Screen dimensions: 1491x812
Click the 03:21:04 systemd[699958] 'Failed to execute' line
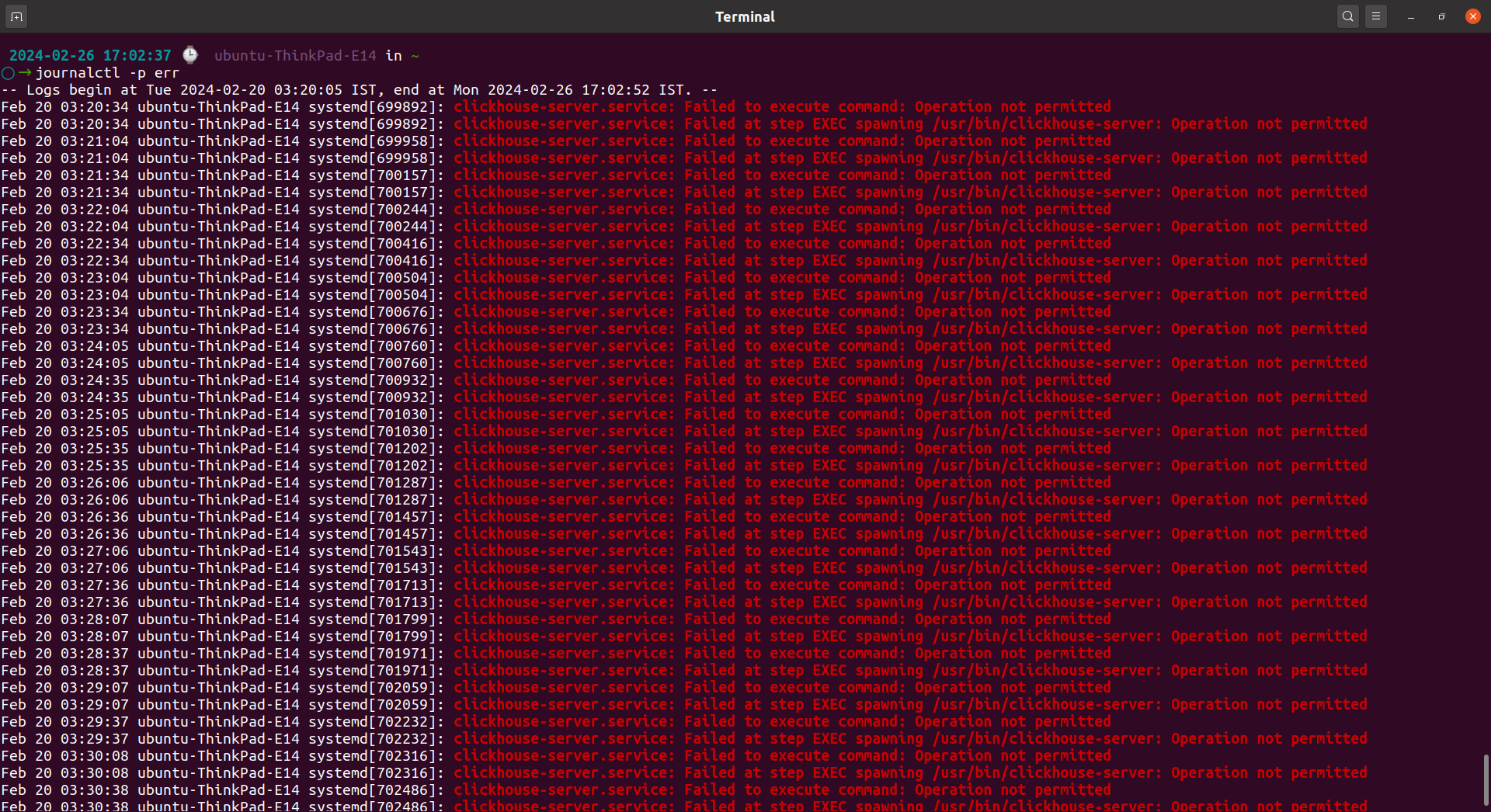[x=556, y=141]
